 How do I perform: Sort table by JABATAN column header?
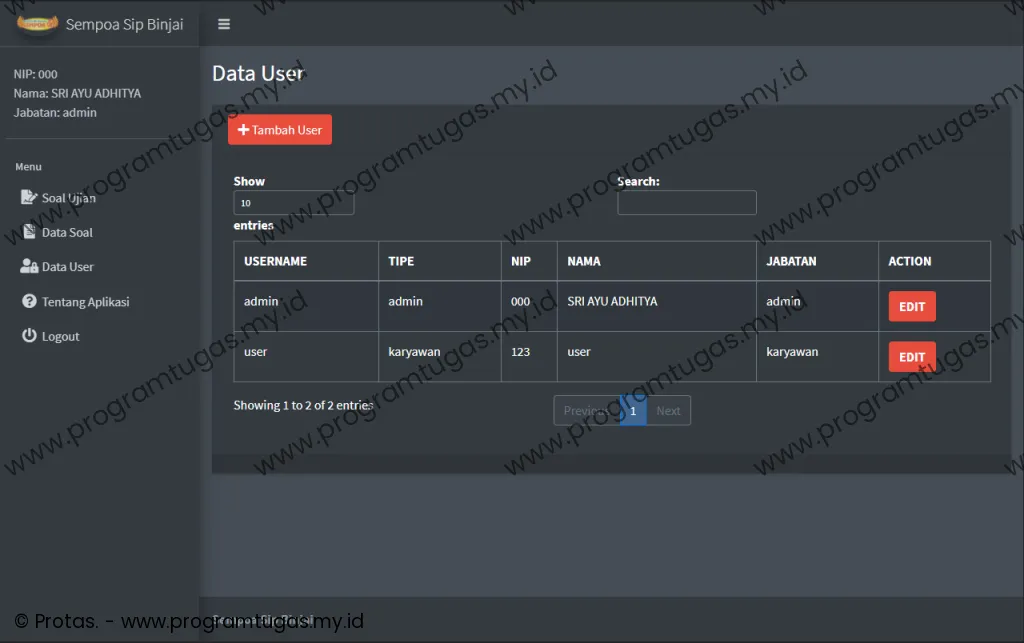(791, 261)
